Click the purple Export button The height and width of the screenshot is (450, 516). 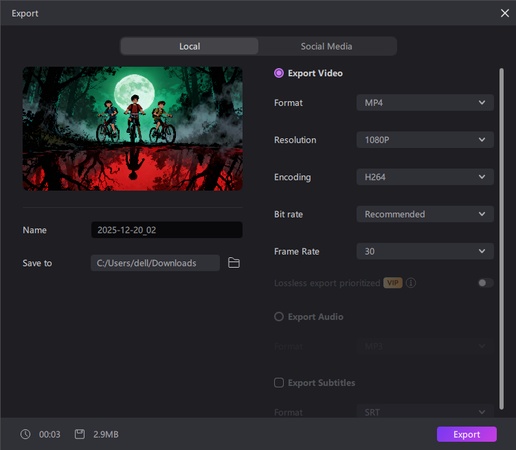tap(467, 434)
